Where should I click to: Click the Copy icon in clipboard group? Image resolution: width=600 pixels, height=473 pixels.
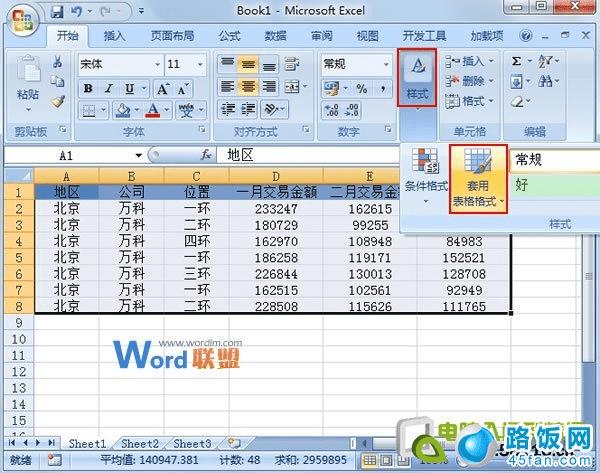58,82
